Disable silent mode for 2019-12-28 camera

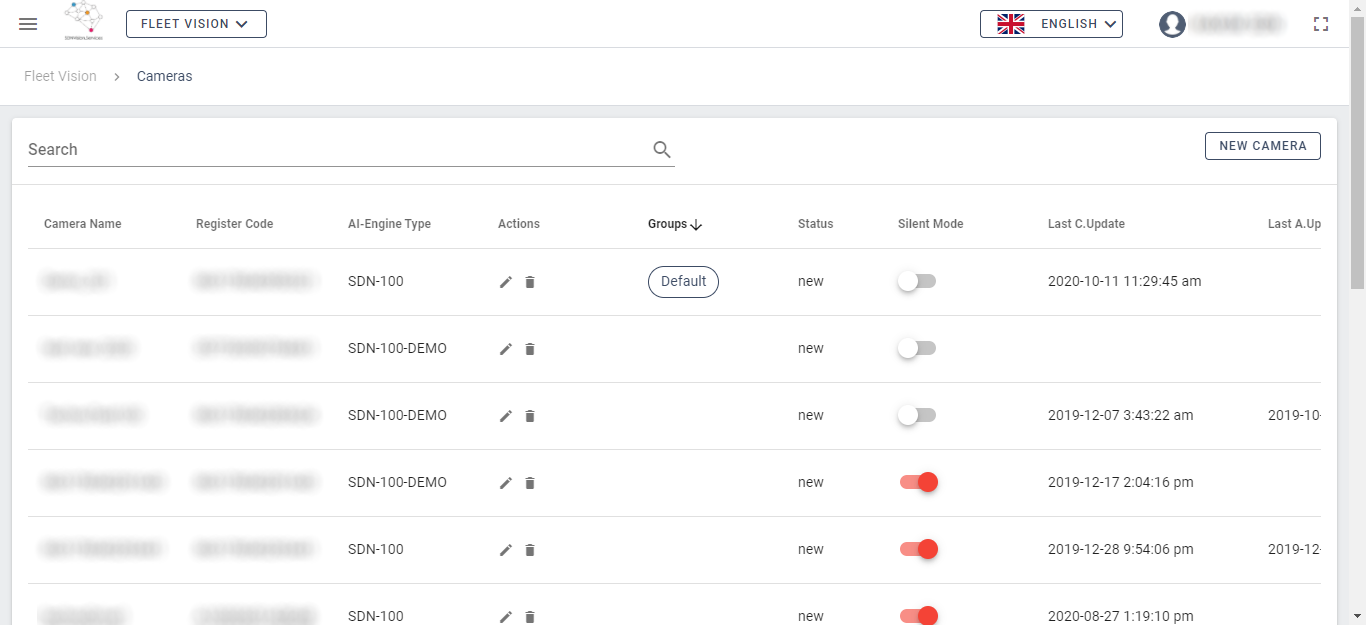coord(918,550)
